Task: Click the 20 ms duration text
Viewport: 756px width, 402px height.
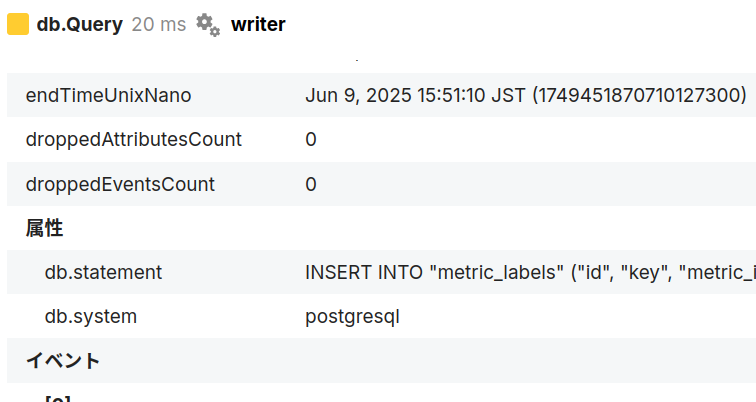Action: (x=159, y=25)
